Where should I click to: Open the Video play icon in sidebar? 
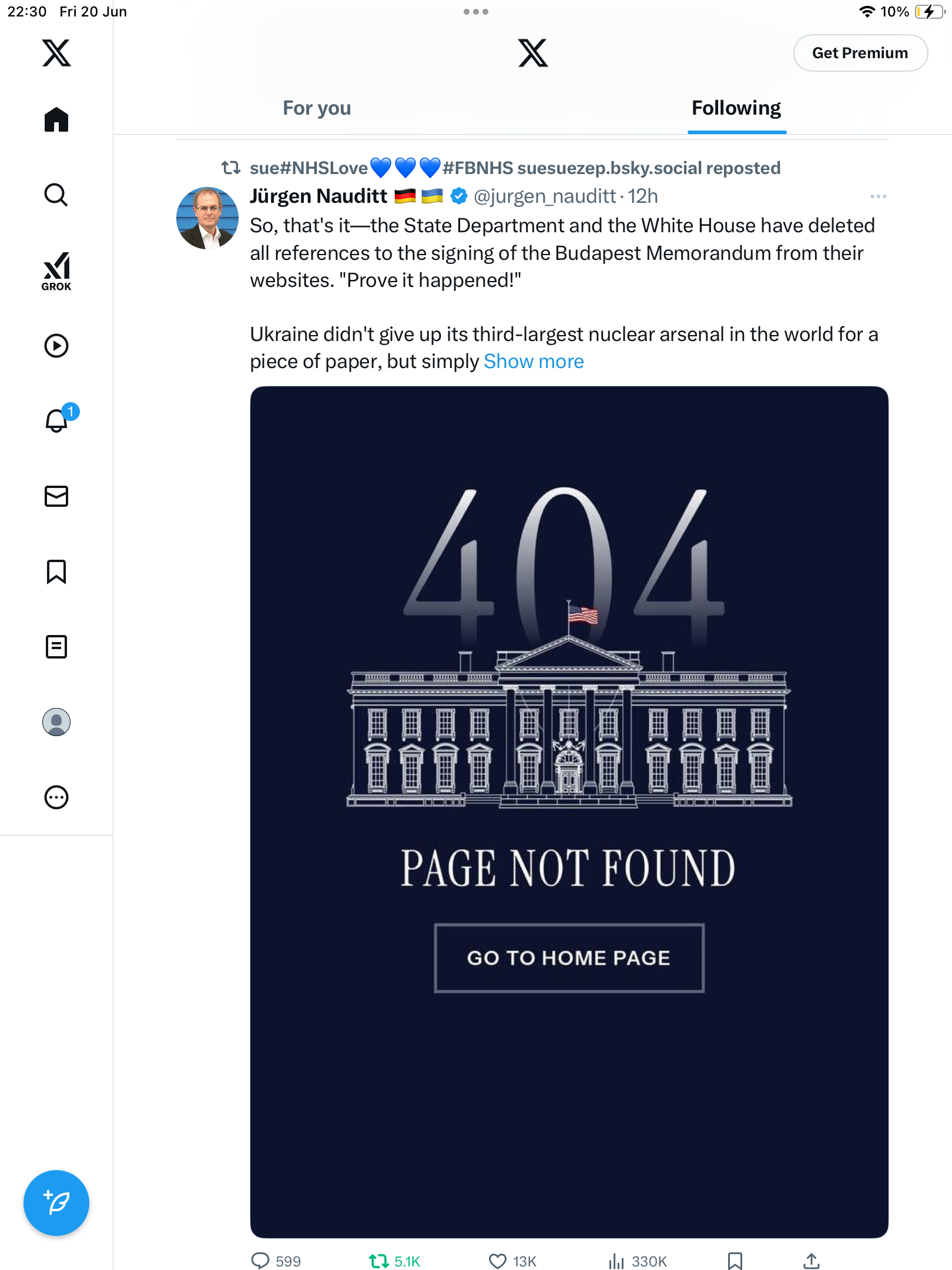pyautogui.click(x=56, y=346)
